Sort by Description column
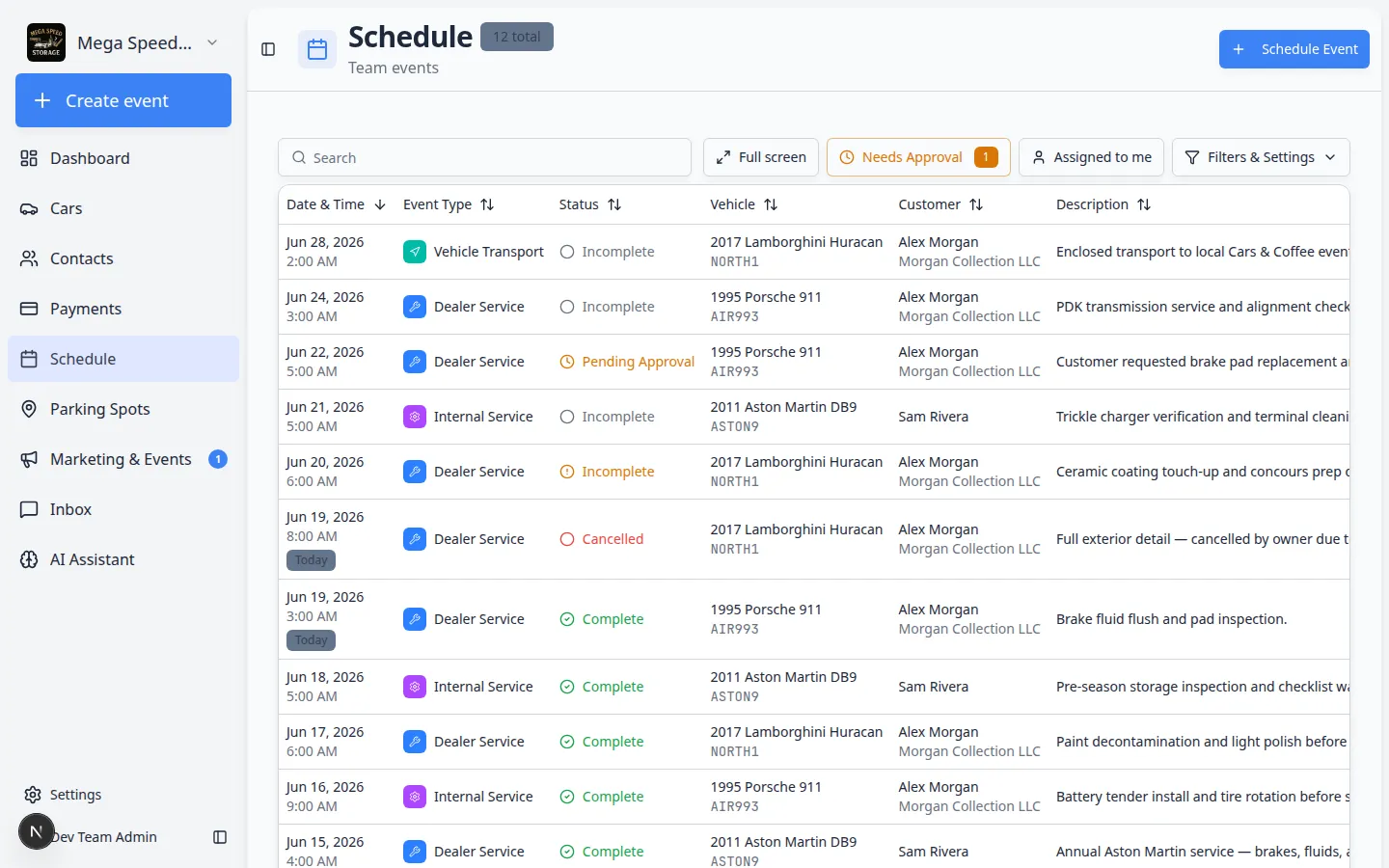1389x868 pixels. (1103, 204)
